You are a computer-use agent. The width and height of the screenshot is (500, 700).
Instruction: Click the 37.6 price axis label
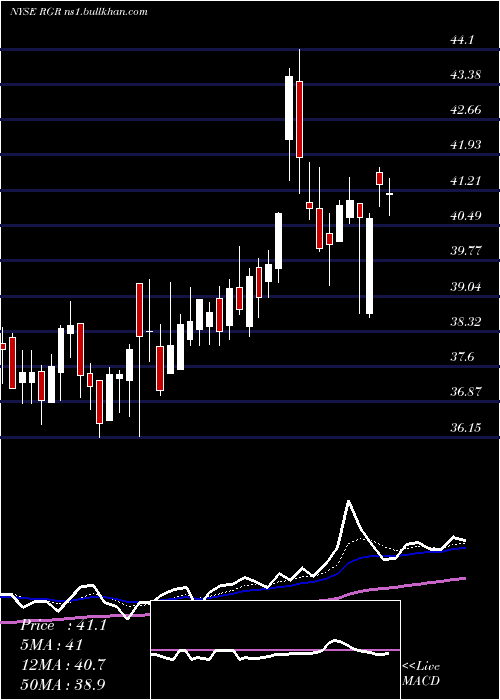coord(462,357)
